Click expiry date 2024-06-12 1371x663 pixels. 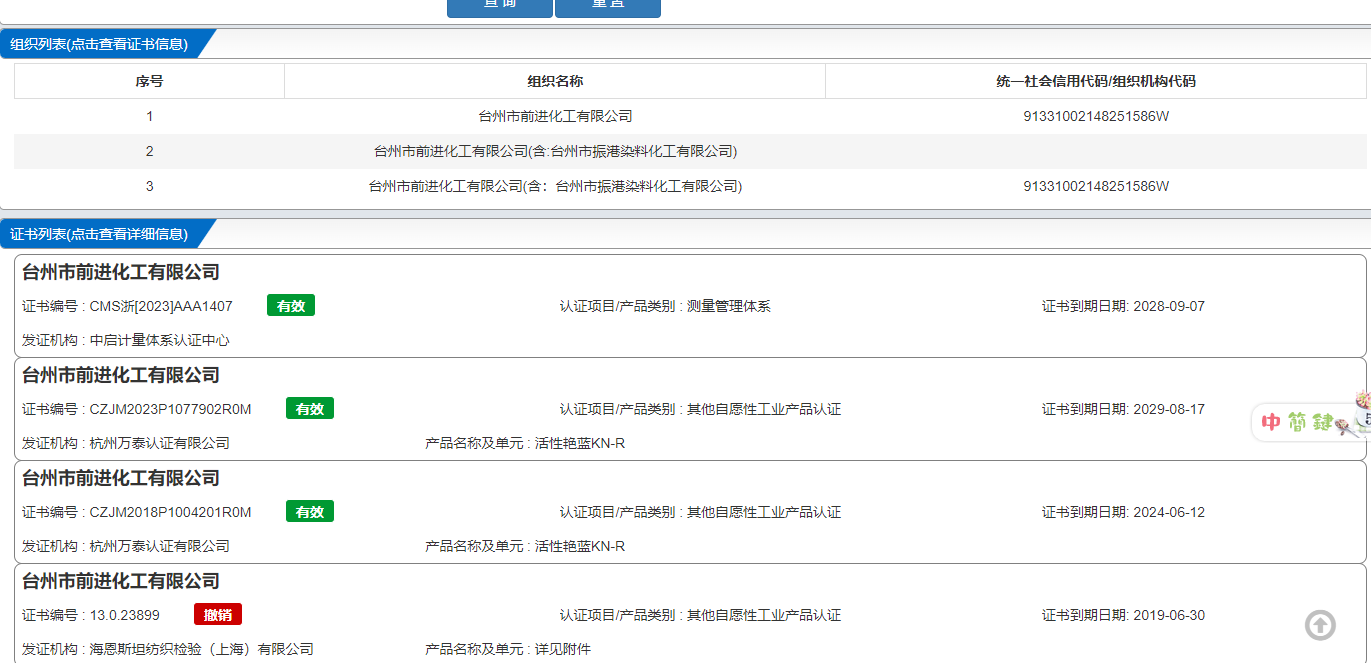pyautogui.click(x=1169, y=512)
